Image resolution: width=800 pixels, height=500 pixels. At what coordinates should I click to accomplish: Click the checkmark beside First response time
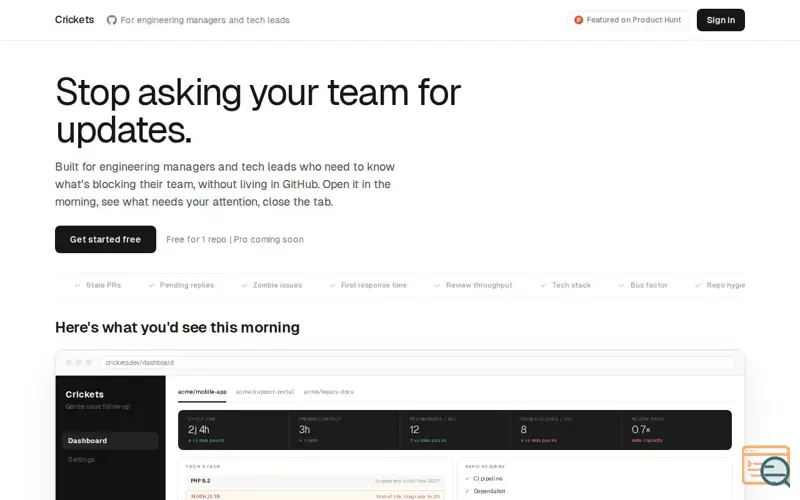click(332, 285)
